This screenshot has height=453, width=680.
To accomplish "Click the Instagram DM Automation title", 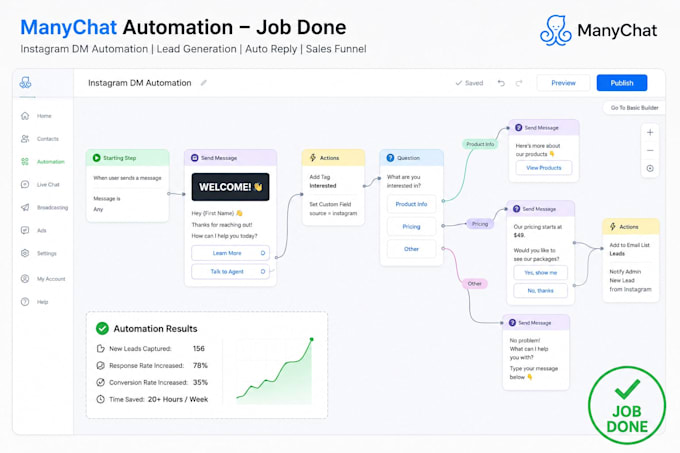I will [140, 83].
